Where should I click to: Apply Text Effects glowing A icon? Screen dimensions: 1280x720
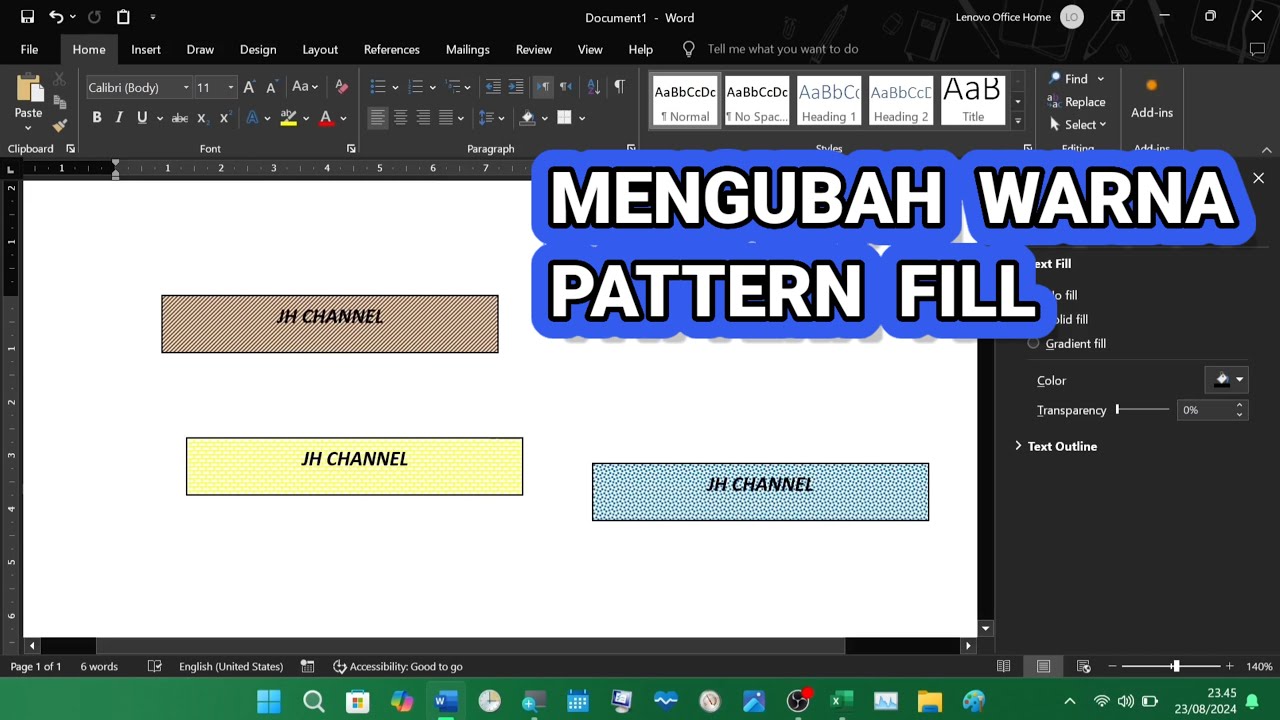252,118
